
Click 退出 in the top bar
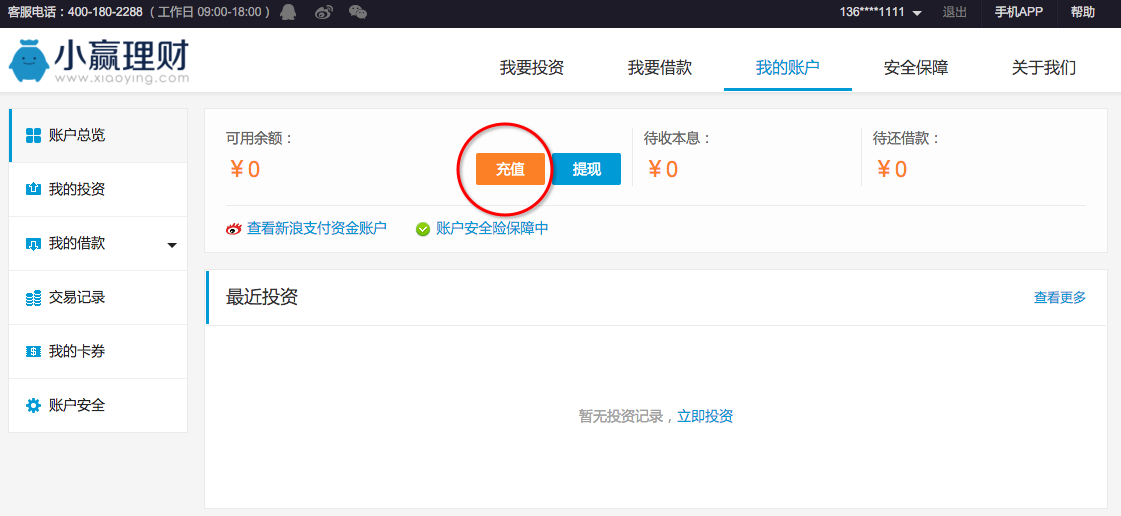click(x=955, y=12)
